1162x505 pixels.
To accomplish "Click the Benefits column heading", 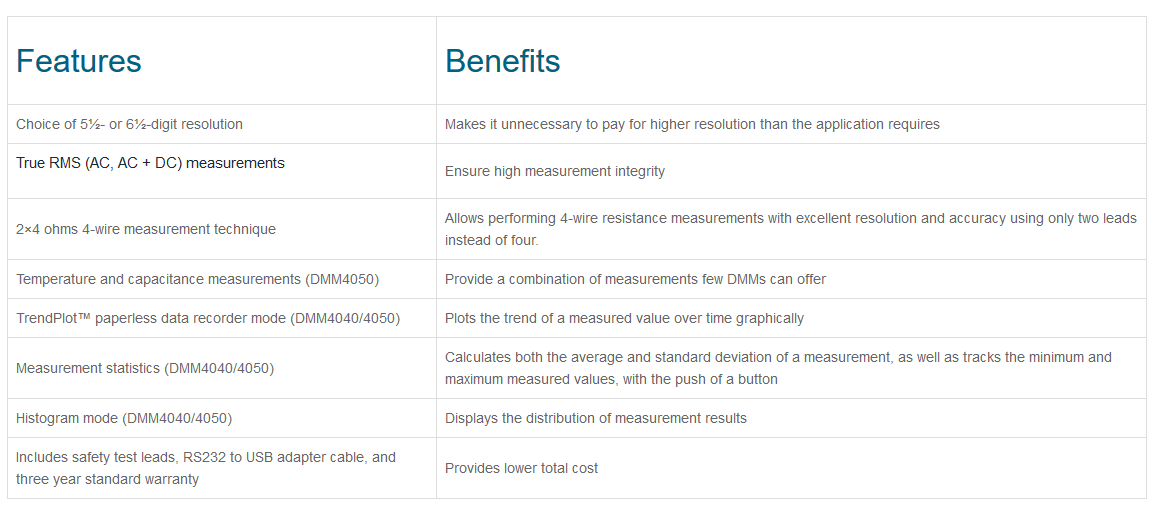I will click(502, 61).
